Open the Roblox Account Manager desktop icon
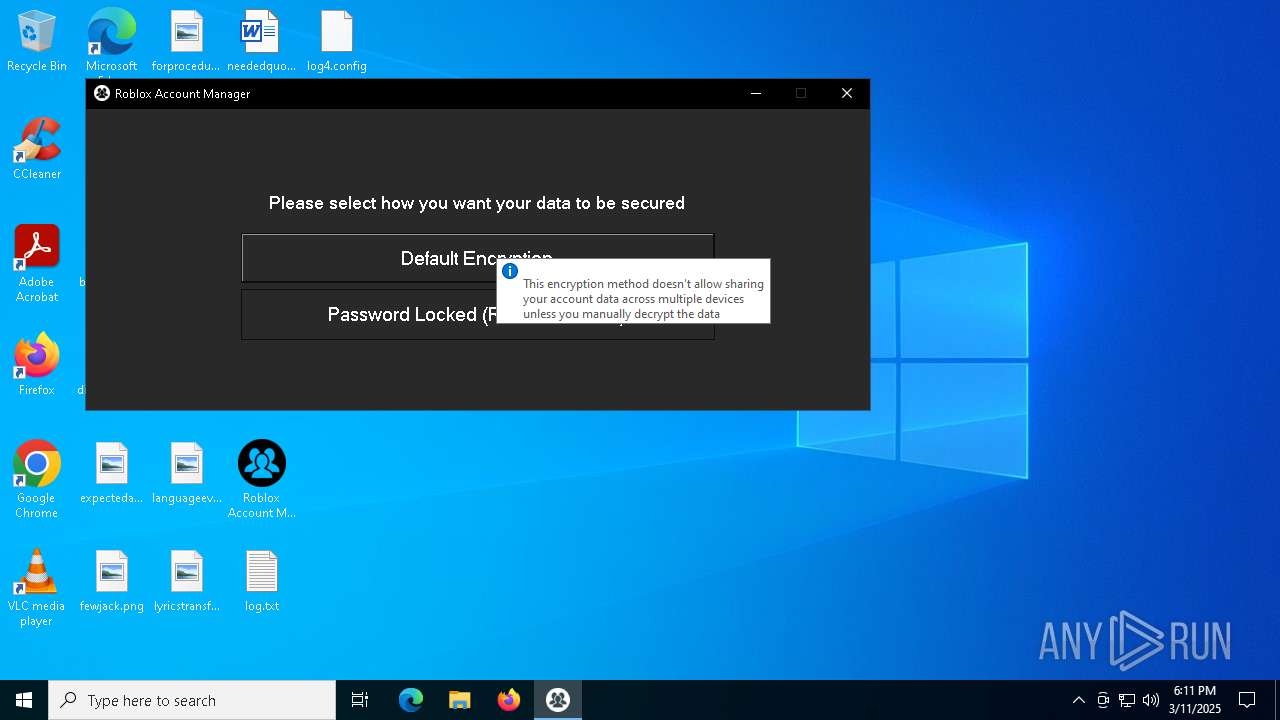This screenshot has height=720, width=1280. [261, 480]
